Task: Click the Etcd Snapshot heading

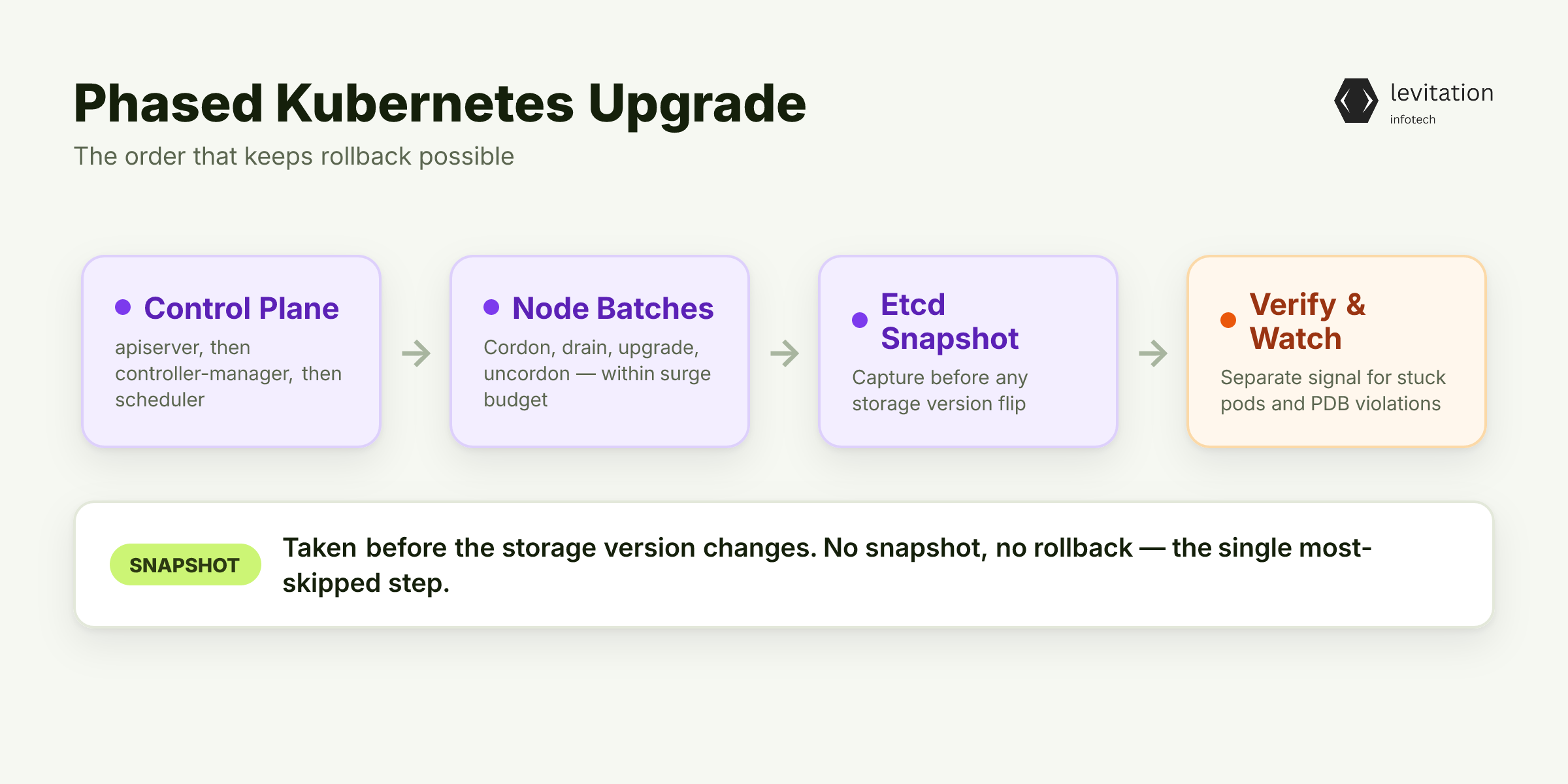Action: click(x=949, y=321)
